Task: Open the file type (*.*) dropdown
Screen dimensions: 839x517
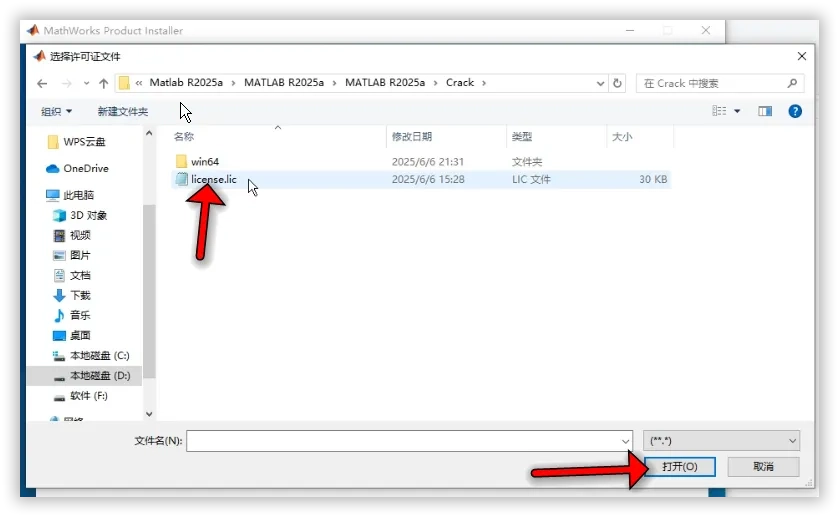Action: click(x=721, y=441)
